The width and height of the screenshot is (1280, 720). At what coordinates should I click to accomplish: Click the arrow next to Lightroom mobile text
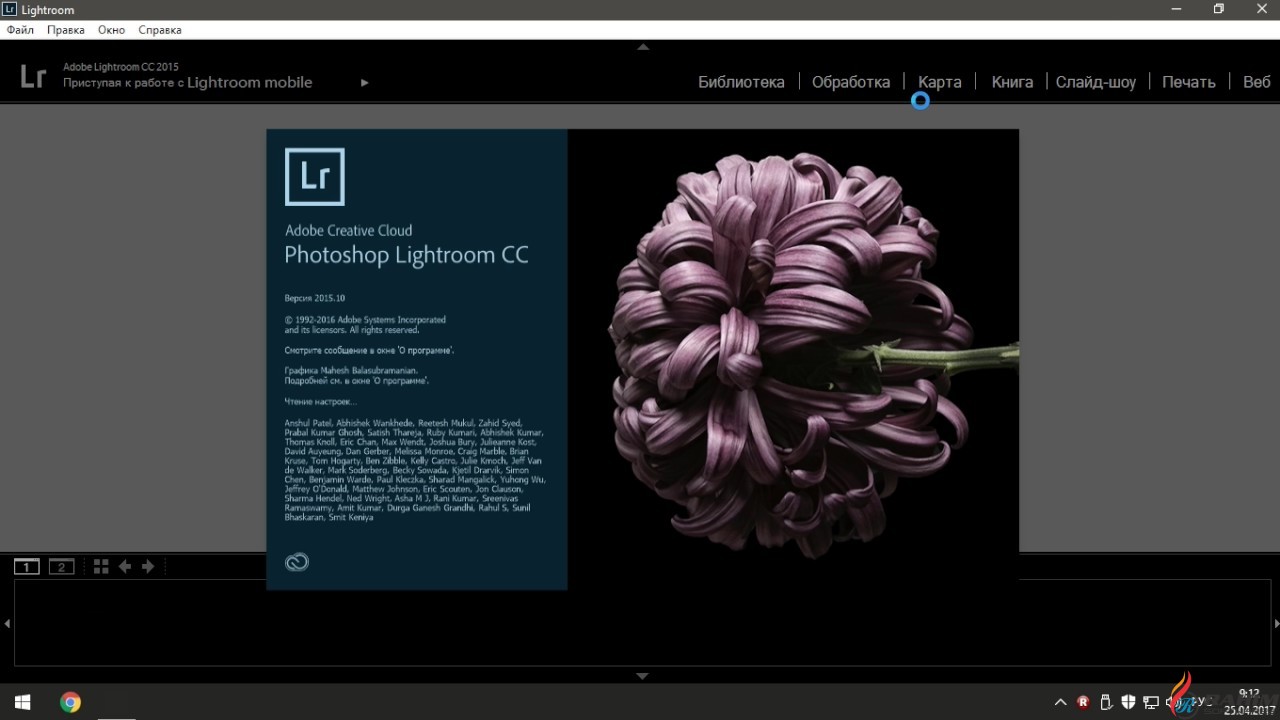pyautogui.click(x=364, y=82)
